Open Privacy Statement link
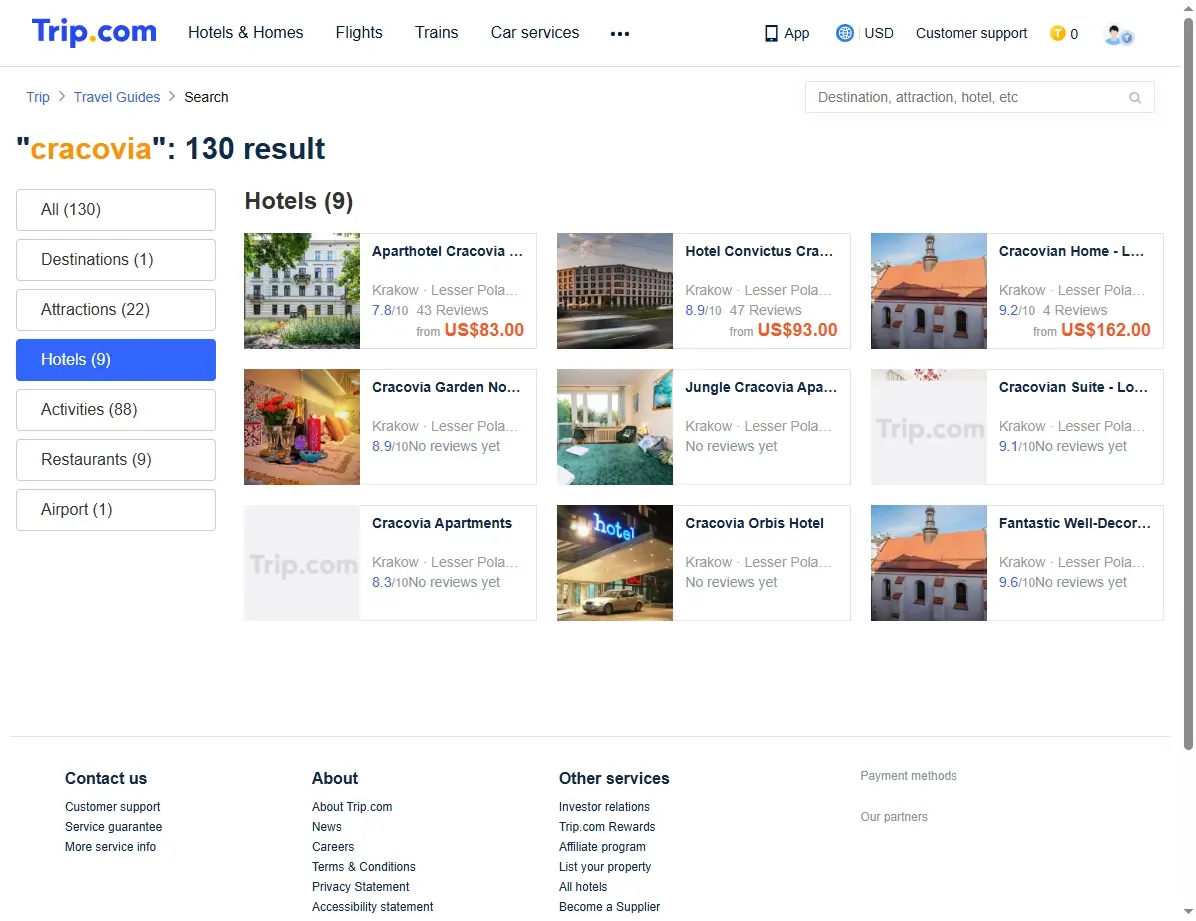This screenshot has height=921, width=1196. pyautogui.click(x=361, y=887)
